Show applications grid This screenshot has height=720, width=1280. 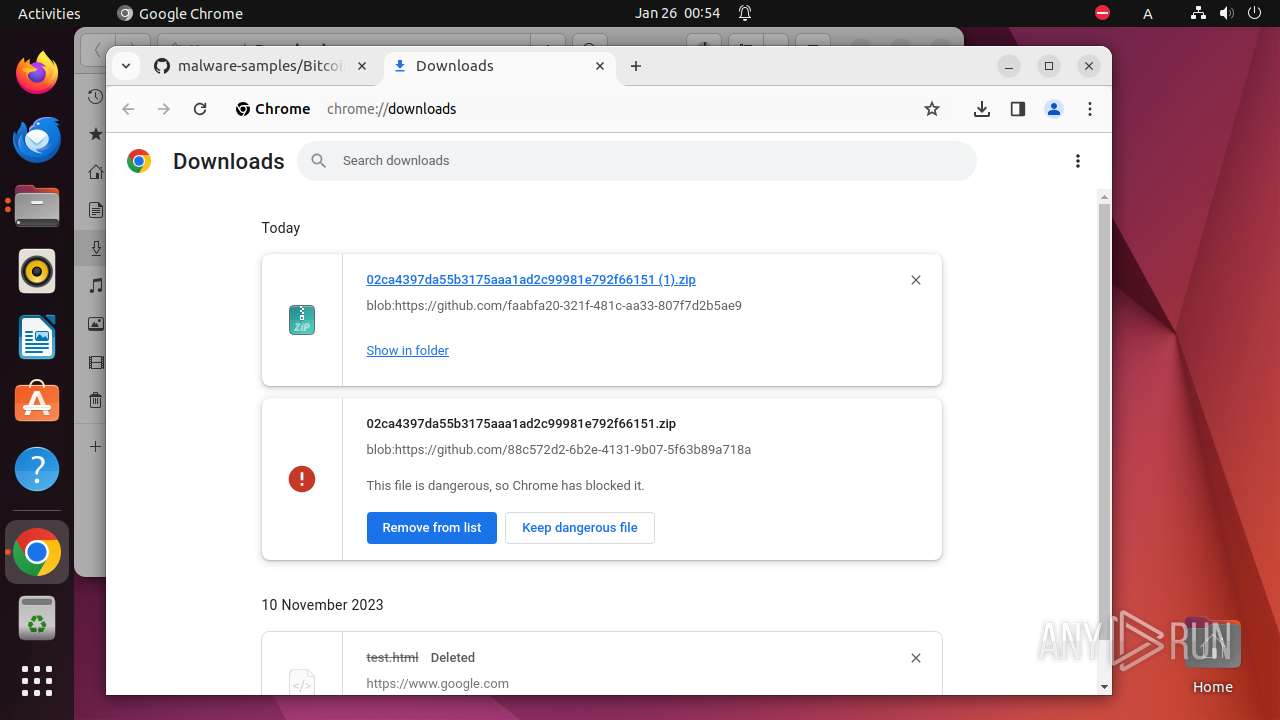click(37, 681)
